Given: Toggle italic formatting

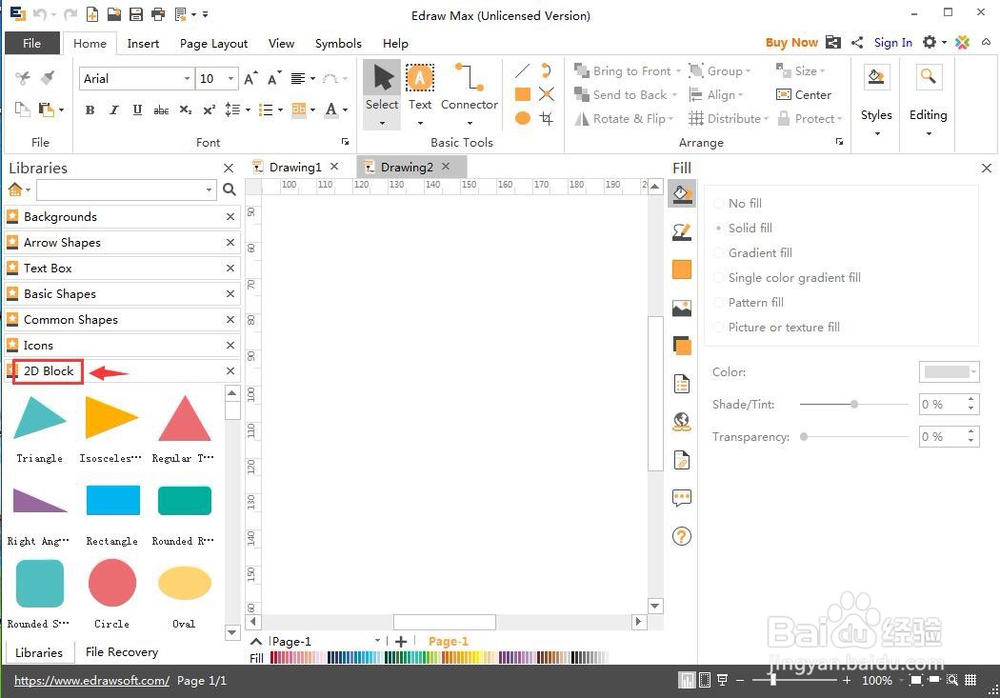Looking at the screenshot, I should (x=114, y=110).
